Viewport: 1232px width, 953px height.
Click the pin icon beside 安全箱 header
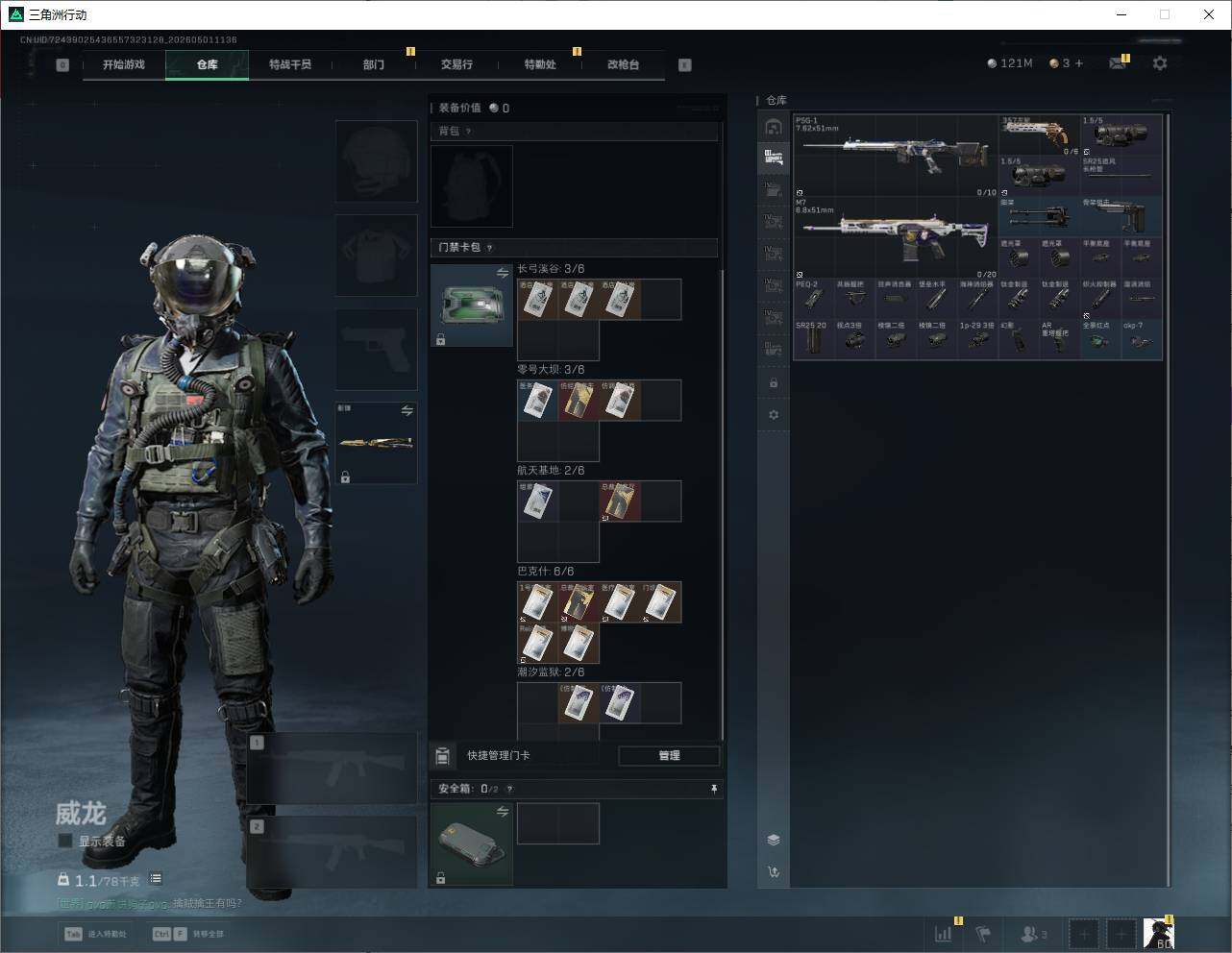[x=714, y=789]
